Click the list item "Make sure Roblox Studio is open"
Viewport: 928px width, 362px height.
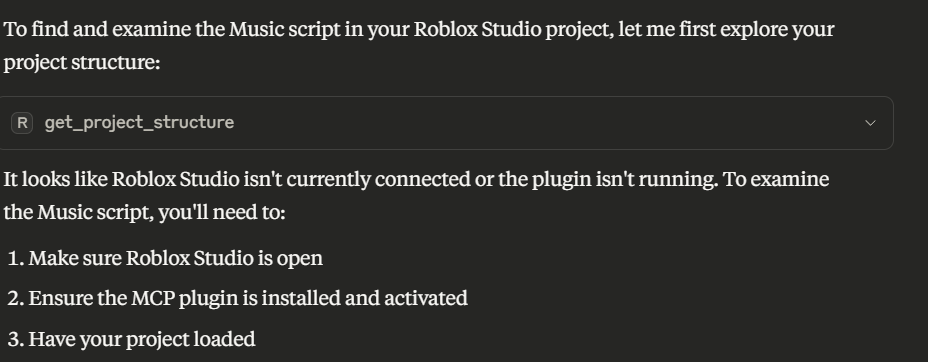pyautogui.click(x=176, y=258)
